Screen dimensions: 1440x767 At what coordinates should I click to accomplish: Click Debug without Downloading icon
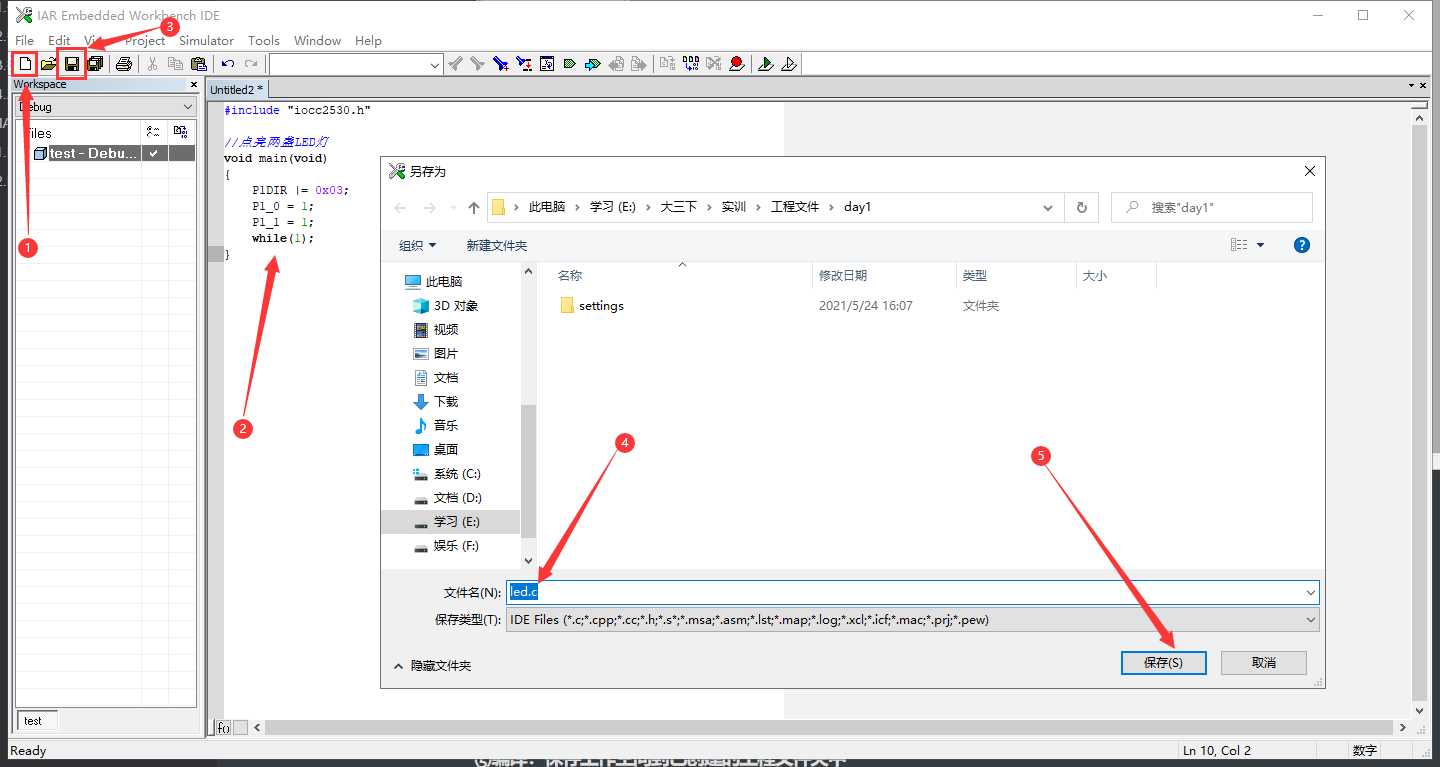tap(789, 64)
